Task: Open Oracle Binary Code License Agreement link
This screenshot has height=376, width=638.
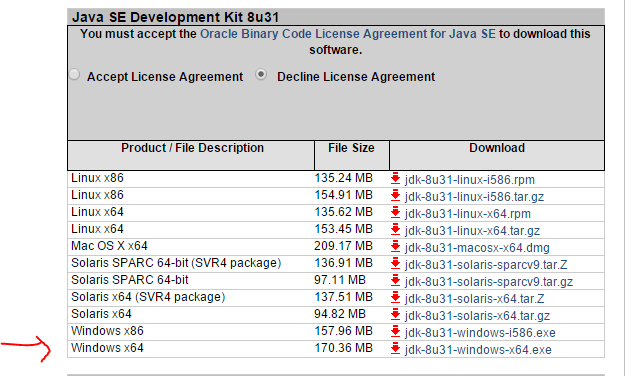Action: tap(348, 34)
